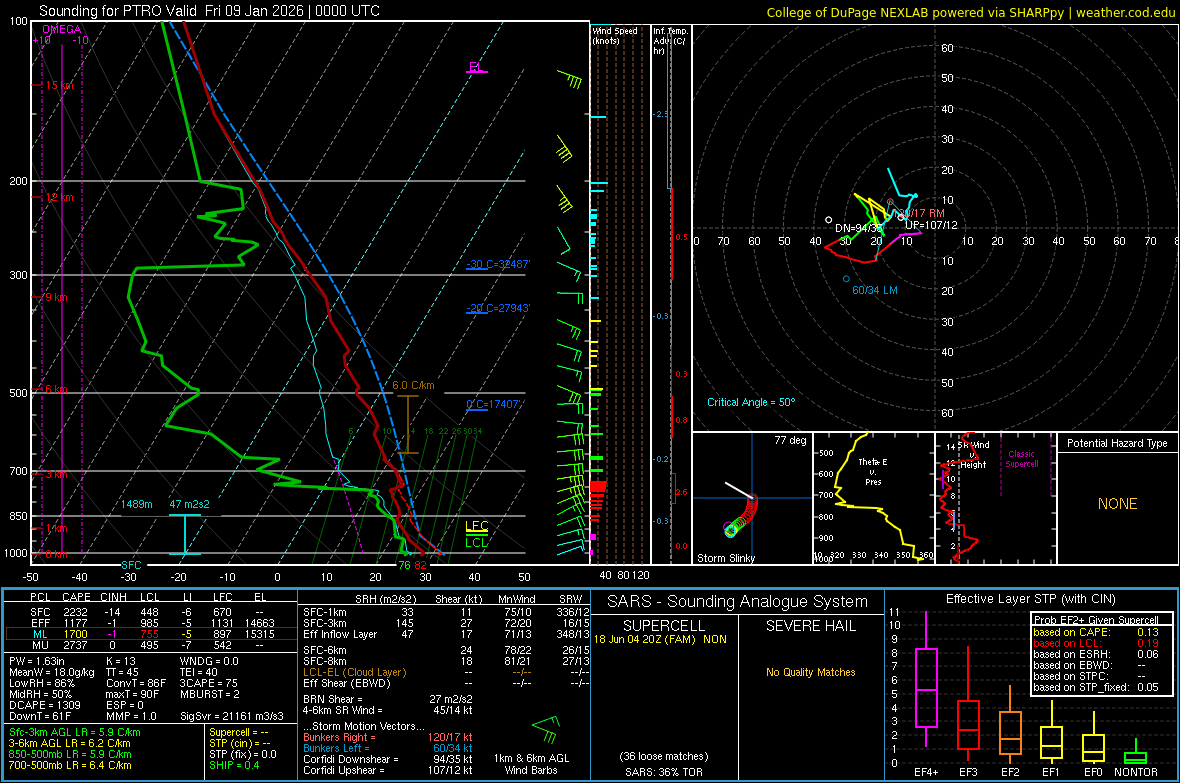Click the '77 deg' Storm Slinky value
Viewport: 1180px width, 783px height.
[x=790, y=440]
